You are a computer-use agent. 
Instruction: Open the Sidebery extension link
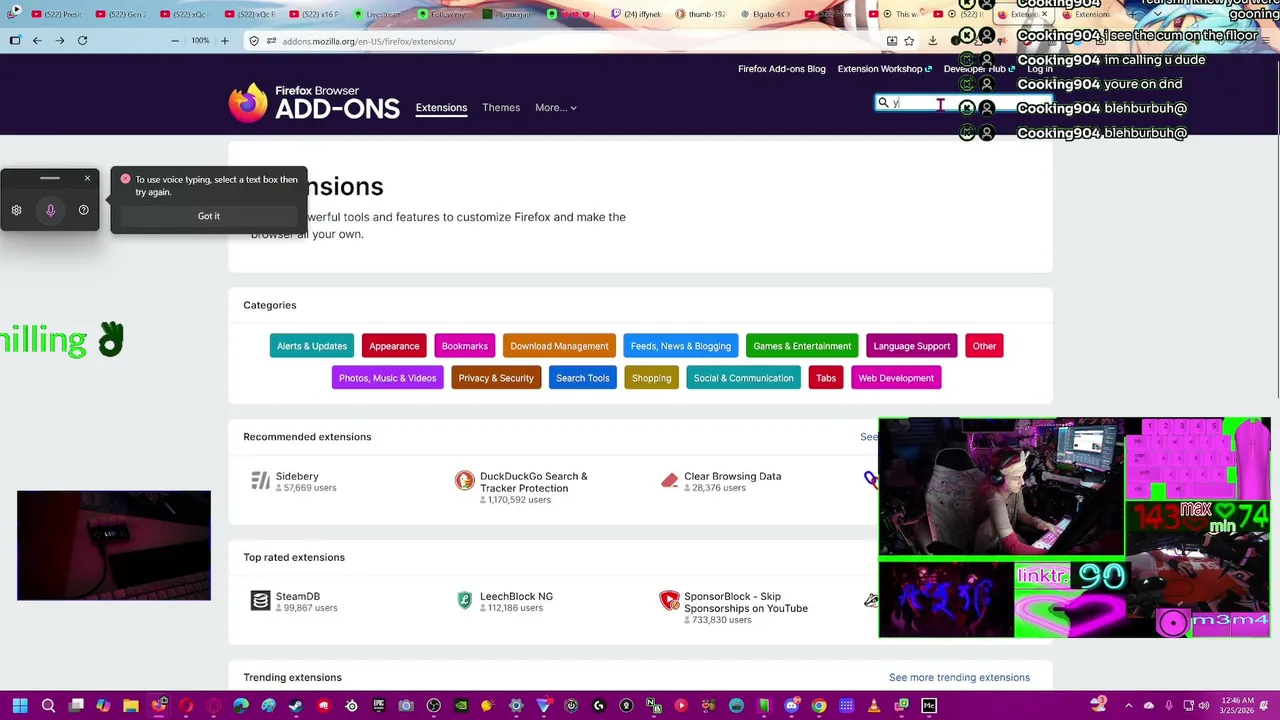coord(297,476)
